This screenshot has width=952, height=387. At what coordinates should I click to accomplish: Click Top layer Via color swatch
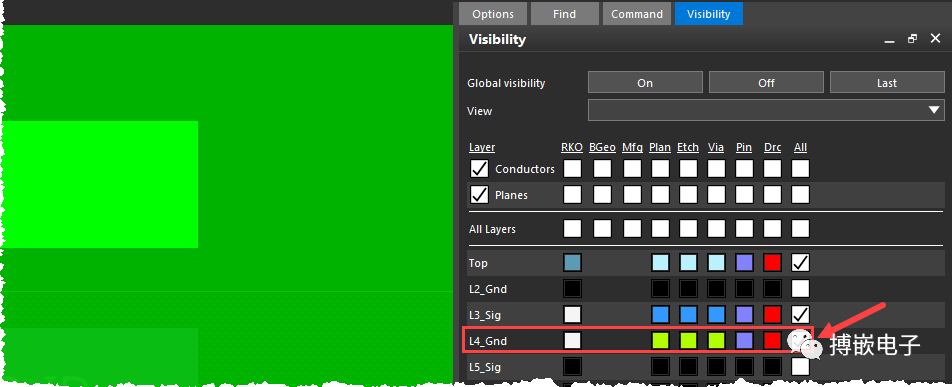pyautogui.click(x=716, y=262)
